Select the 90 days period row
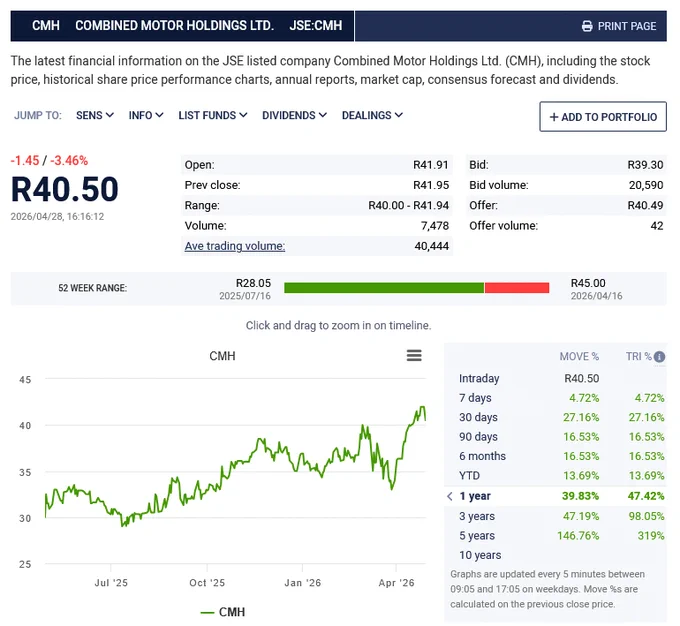This screenshot has width=680, height=626. [x=556, y=437]
